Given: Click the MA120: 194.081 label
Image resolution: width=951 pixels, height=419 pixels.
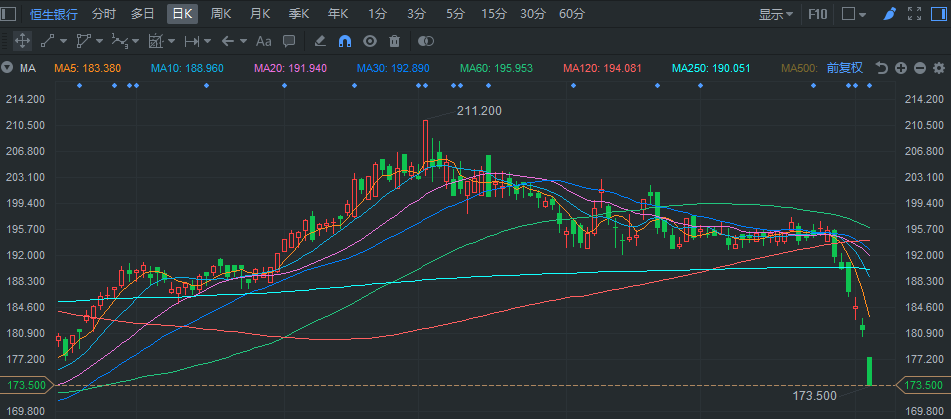Looking at the screenshot, I should 602,69.
